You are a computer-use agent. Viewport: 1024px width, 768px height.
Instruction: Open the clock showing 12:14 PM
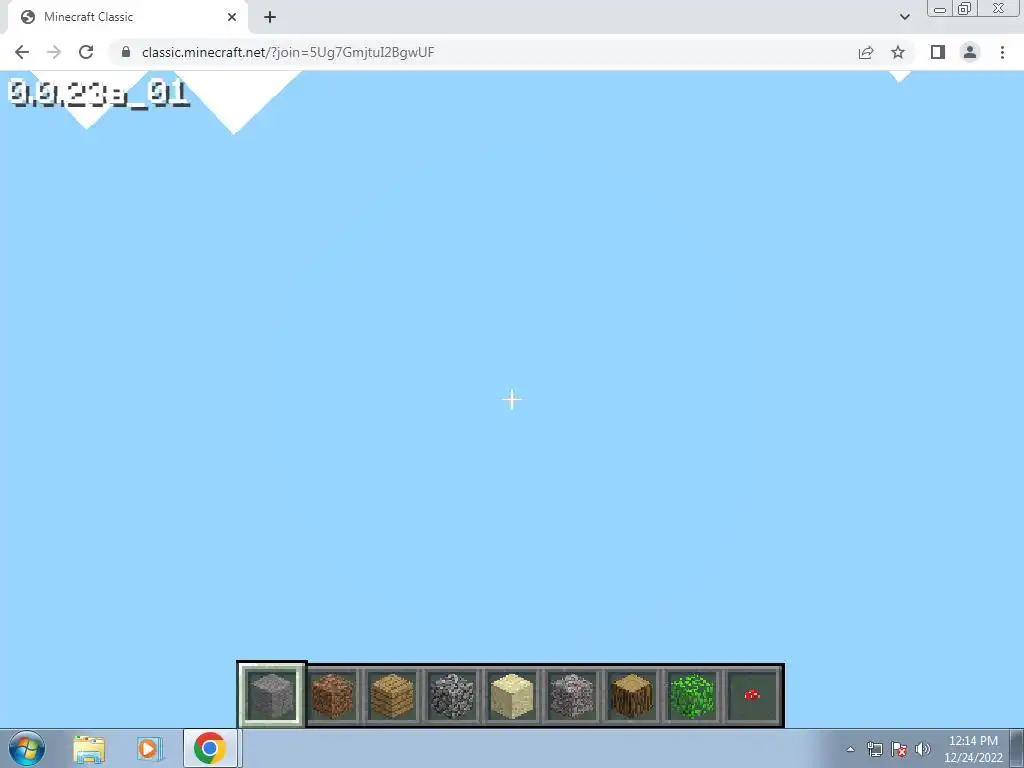coord(973,749)
